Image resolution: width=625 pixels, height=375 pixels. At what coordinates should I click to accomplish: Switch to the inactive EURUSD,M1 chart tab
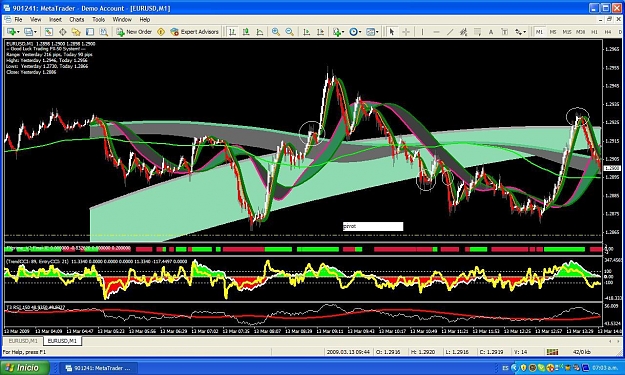(23, 341)
